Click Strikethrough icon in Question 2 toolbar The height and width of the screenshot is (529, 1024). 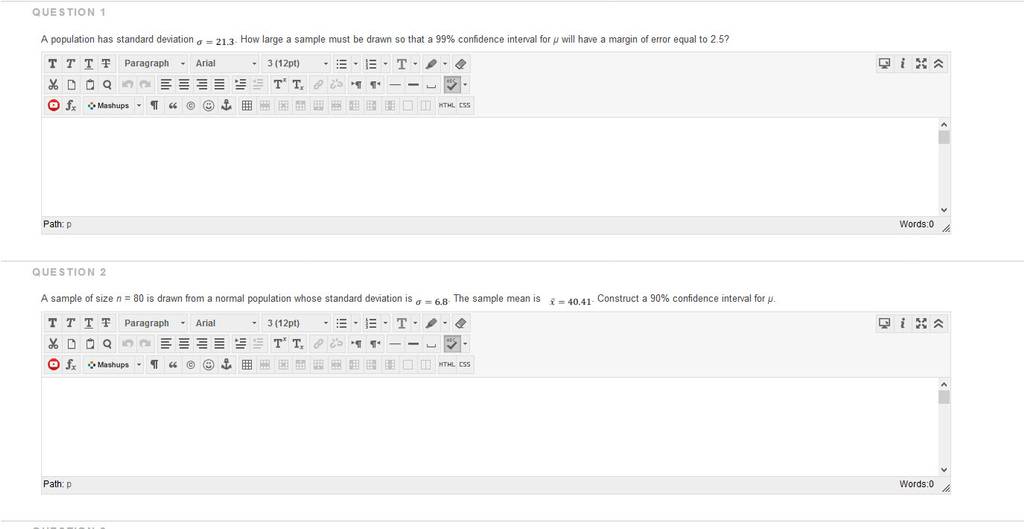[106, 323]
